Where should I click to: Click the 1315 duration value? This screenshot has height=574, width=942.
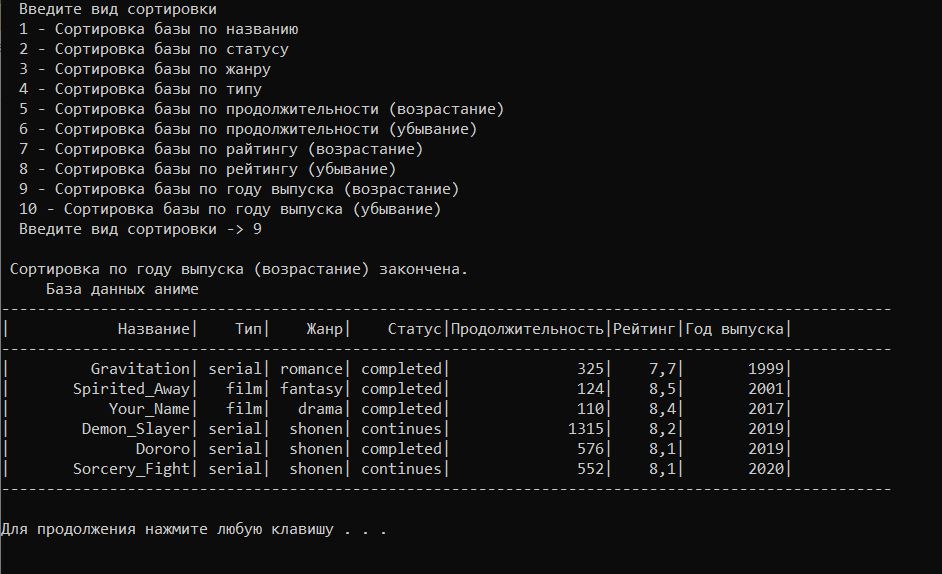click(x=586, y=429)
